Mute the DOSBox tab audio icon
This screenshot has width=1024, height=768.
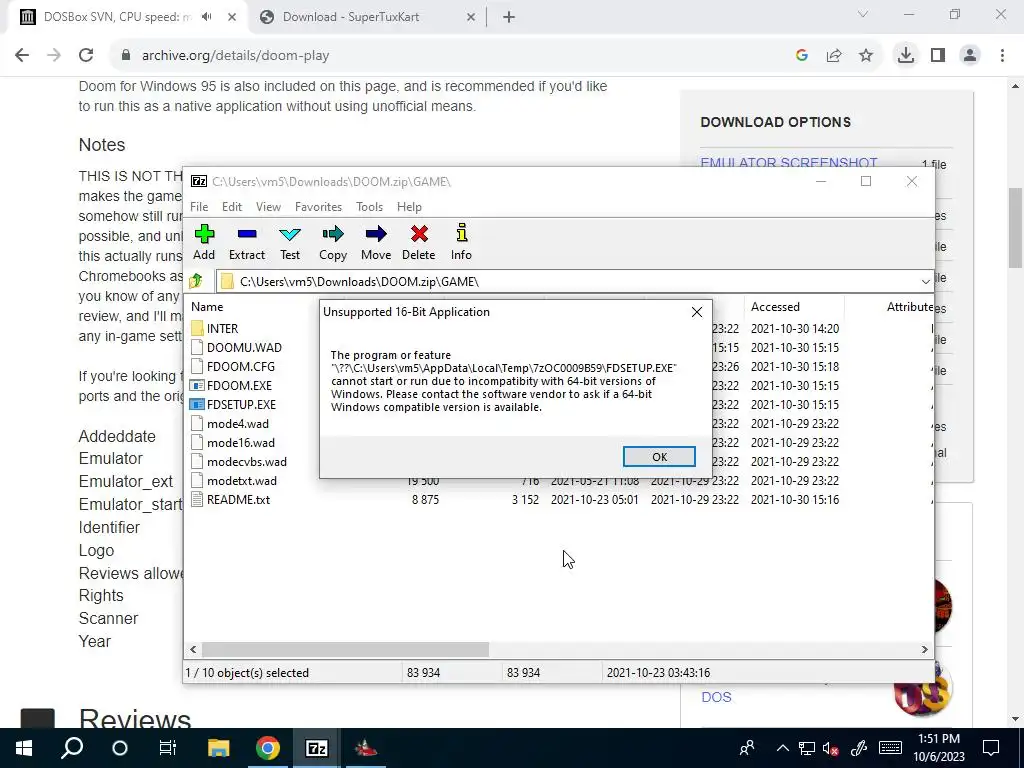(x=207, y=17)
